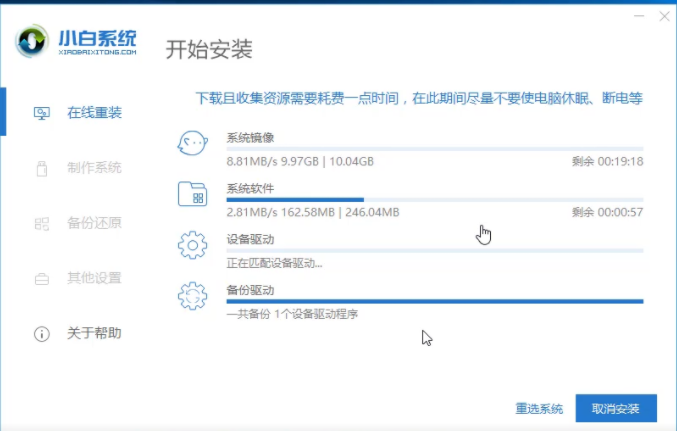Click the 制作系统 USB drive icon
Viewport: 677px width, 431px height.
pyautogui.click(x=42, y=168)
